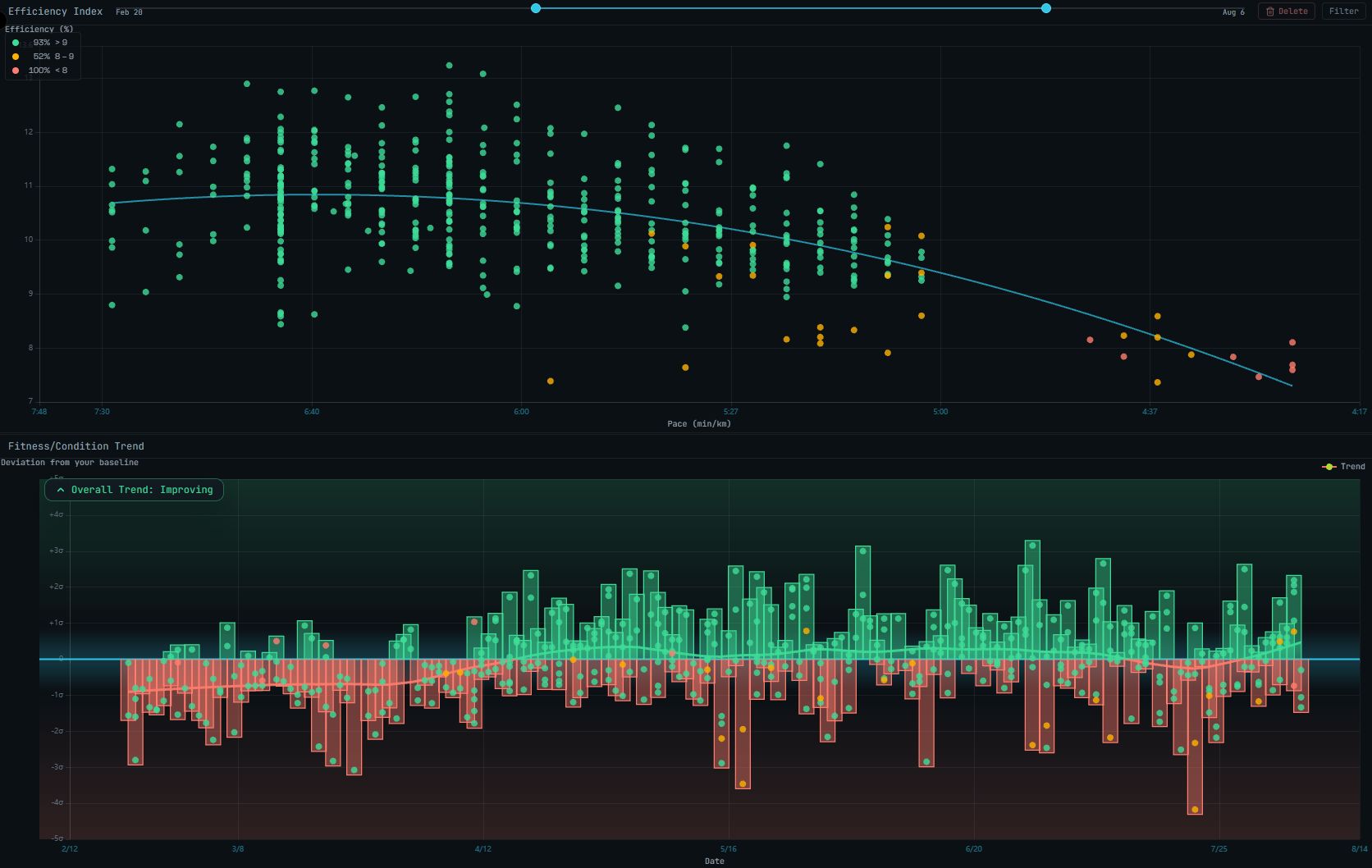Screen dimensions: 1372x868
Task: Click the Deviation from your baseline subtitle
Action: pyautogui.click(x=70, y=463)
